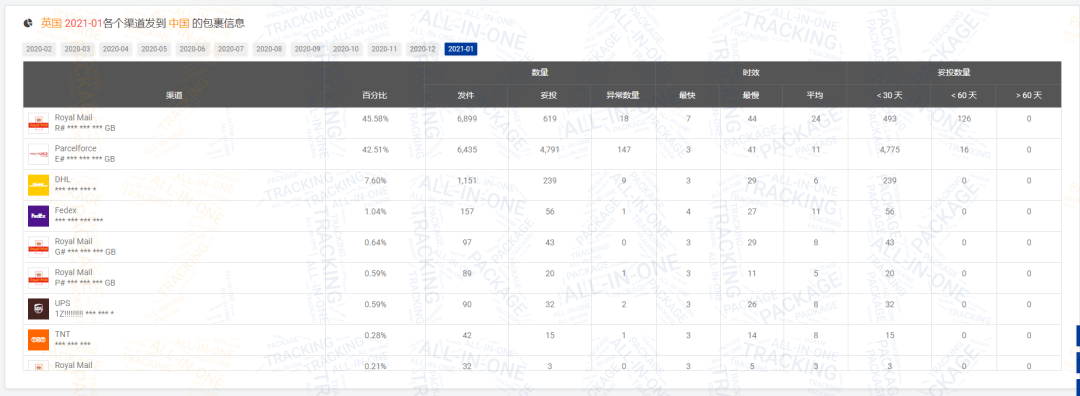Click the 异常数量 column header

tap(623, 95)
